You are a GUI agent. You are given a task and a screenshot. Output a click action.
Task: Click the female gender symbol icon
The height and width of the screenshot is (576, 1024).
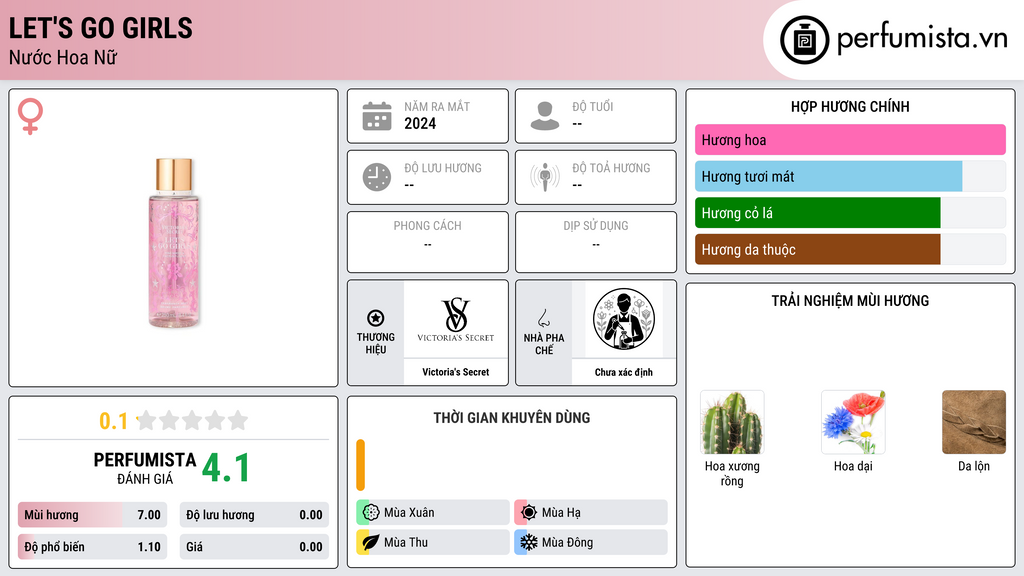[30, 116]
